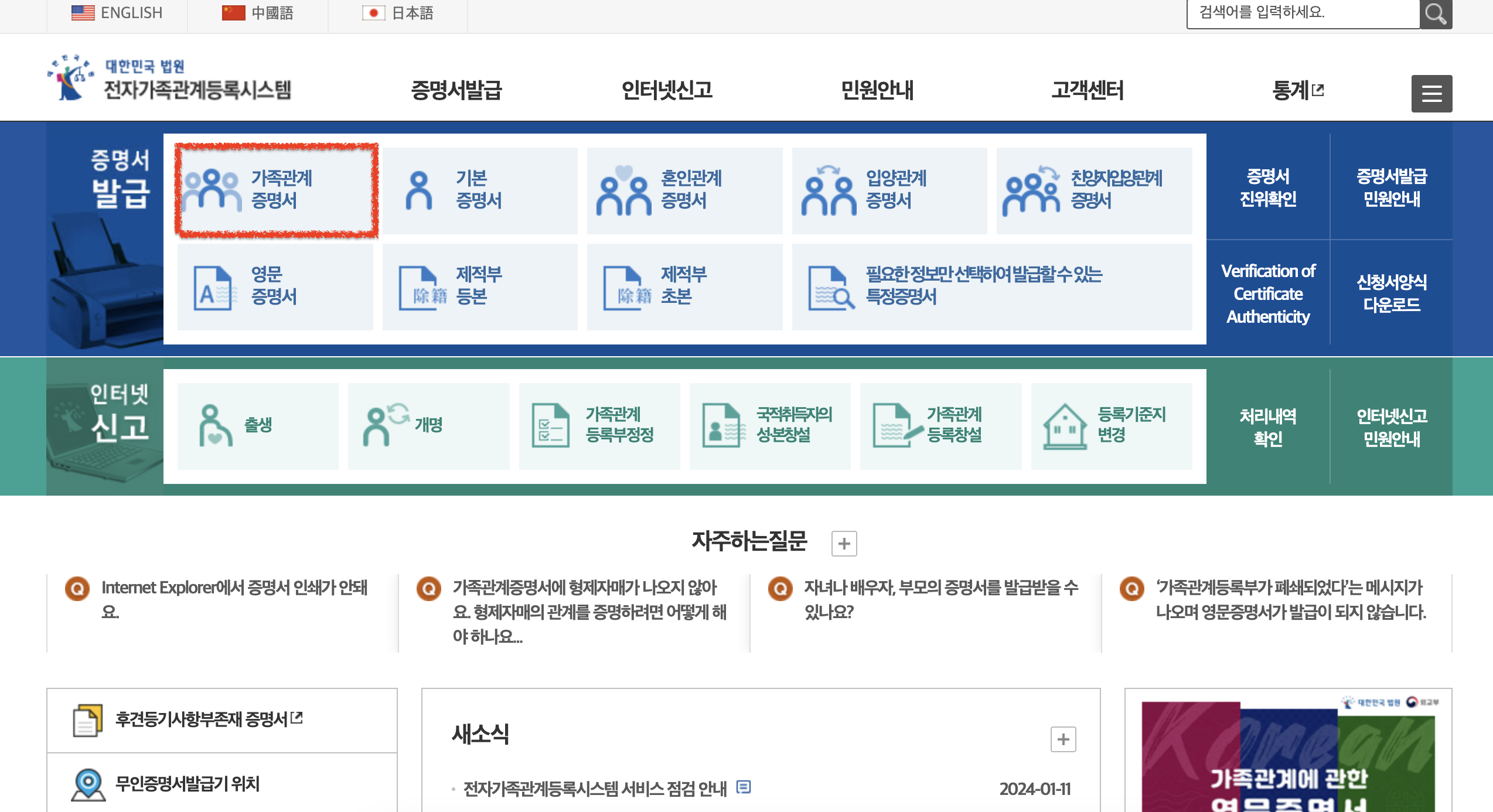This screenshot has width=1493, height=812.
Task: Open the hamburger navigation menu
Action: [1431, 93]
